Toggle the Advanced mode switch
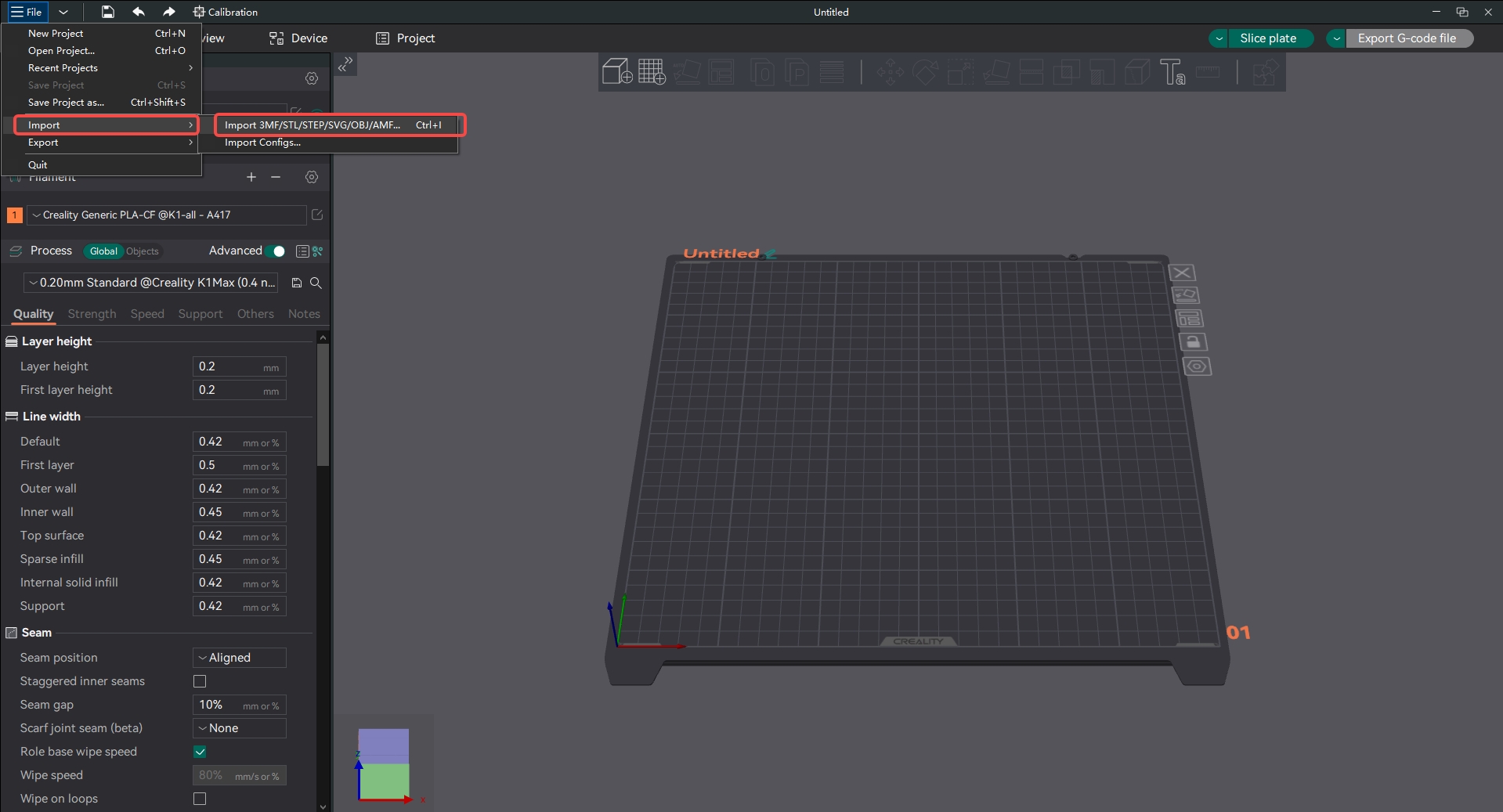 [275, 251]
